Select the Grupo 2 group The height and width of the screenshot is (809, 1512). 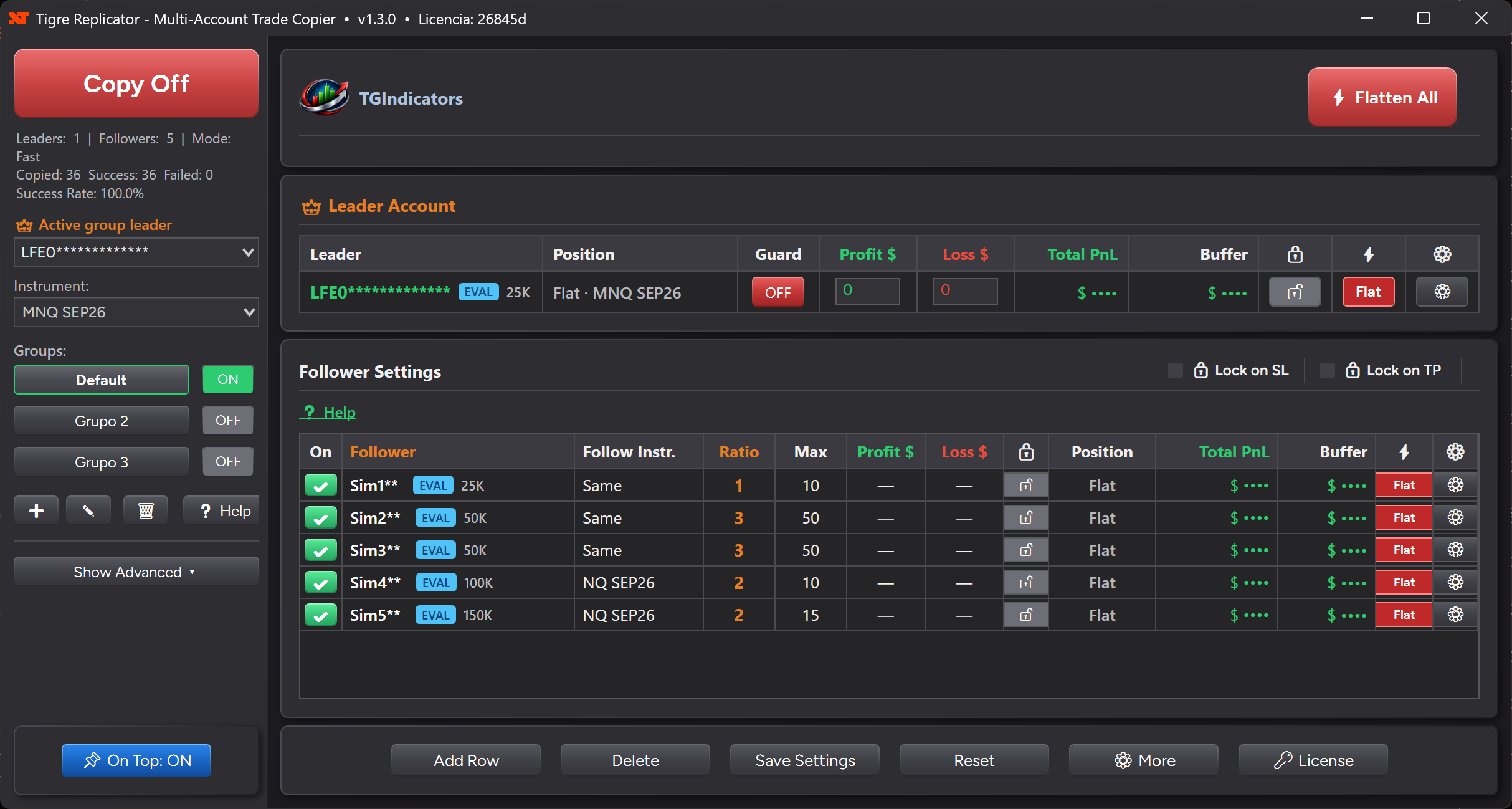(x=102, y=421)
